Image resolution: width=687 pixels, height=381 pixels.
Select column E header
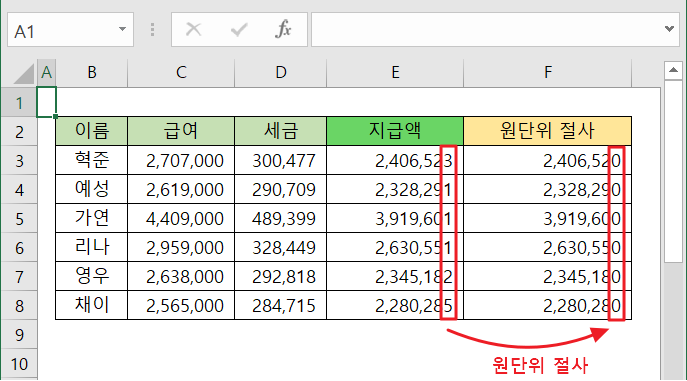point(395,72)
